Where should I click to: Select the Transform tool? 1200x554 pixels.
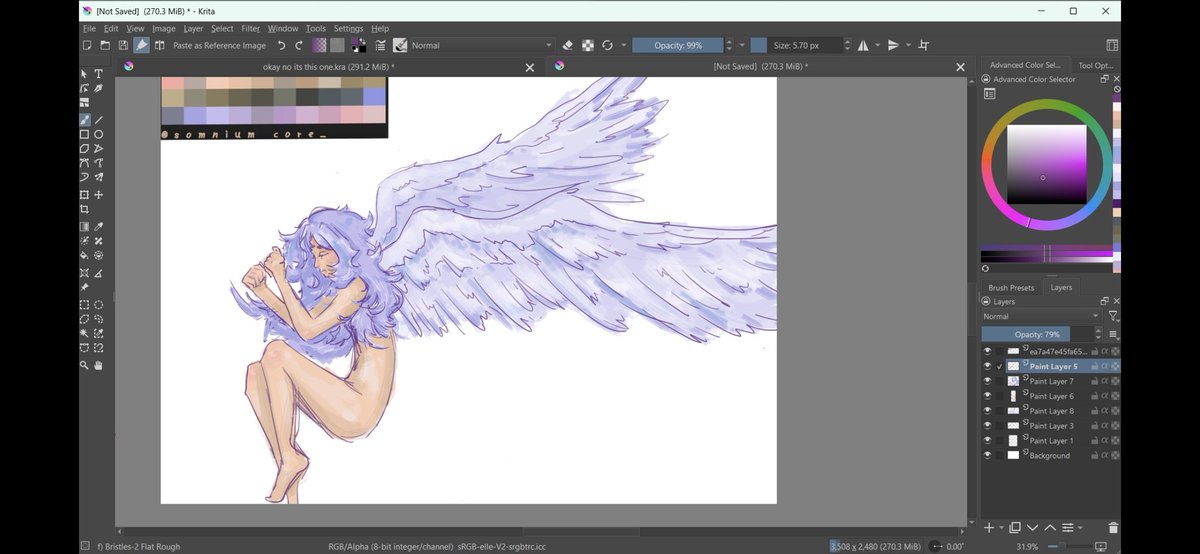[85, 195]
